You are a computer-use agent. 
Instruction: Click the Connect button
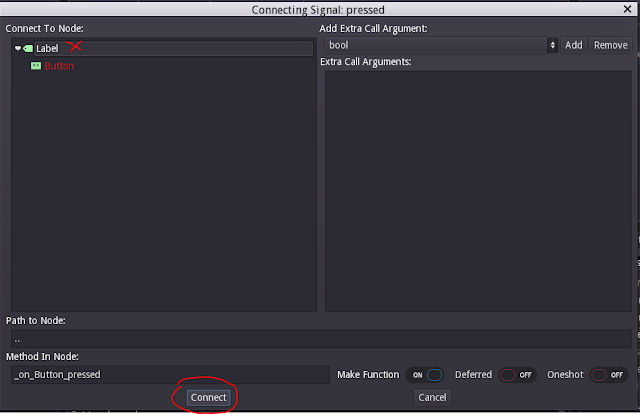[x=209, y=398]
